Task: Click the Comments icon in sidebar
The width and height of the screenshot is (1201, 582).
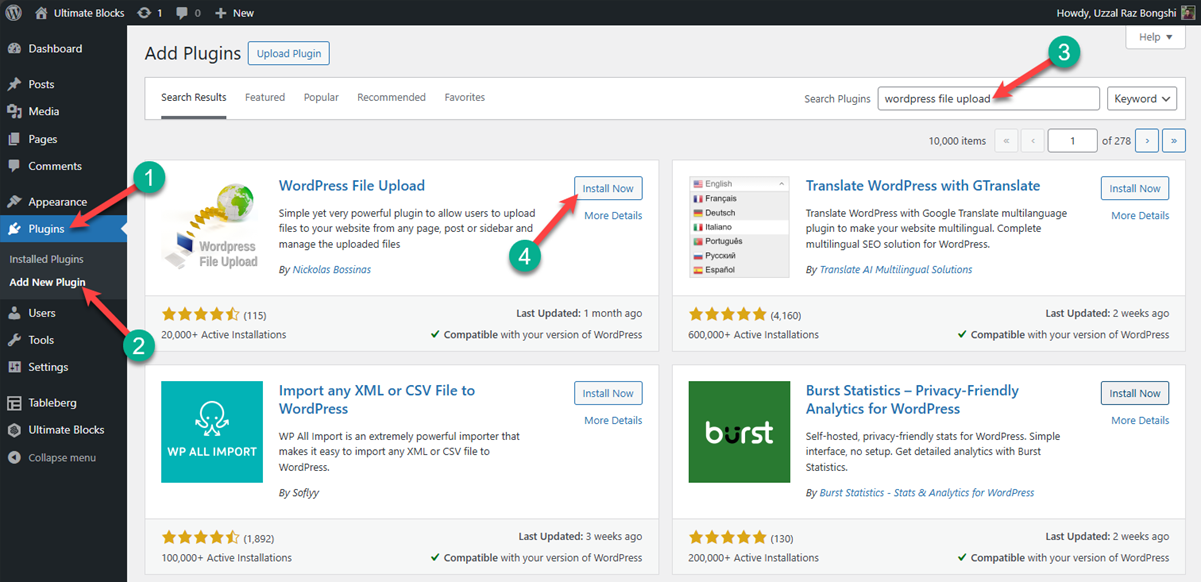Action: tap(14, 166)
